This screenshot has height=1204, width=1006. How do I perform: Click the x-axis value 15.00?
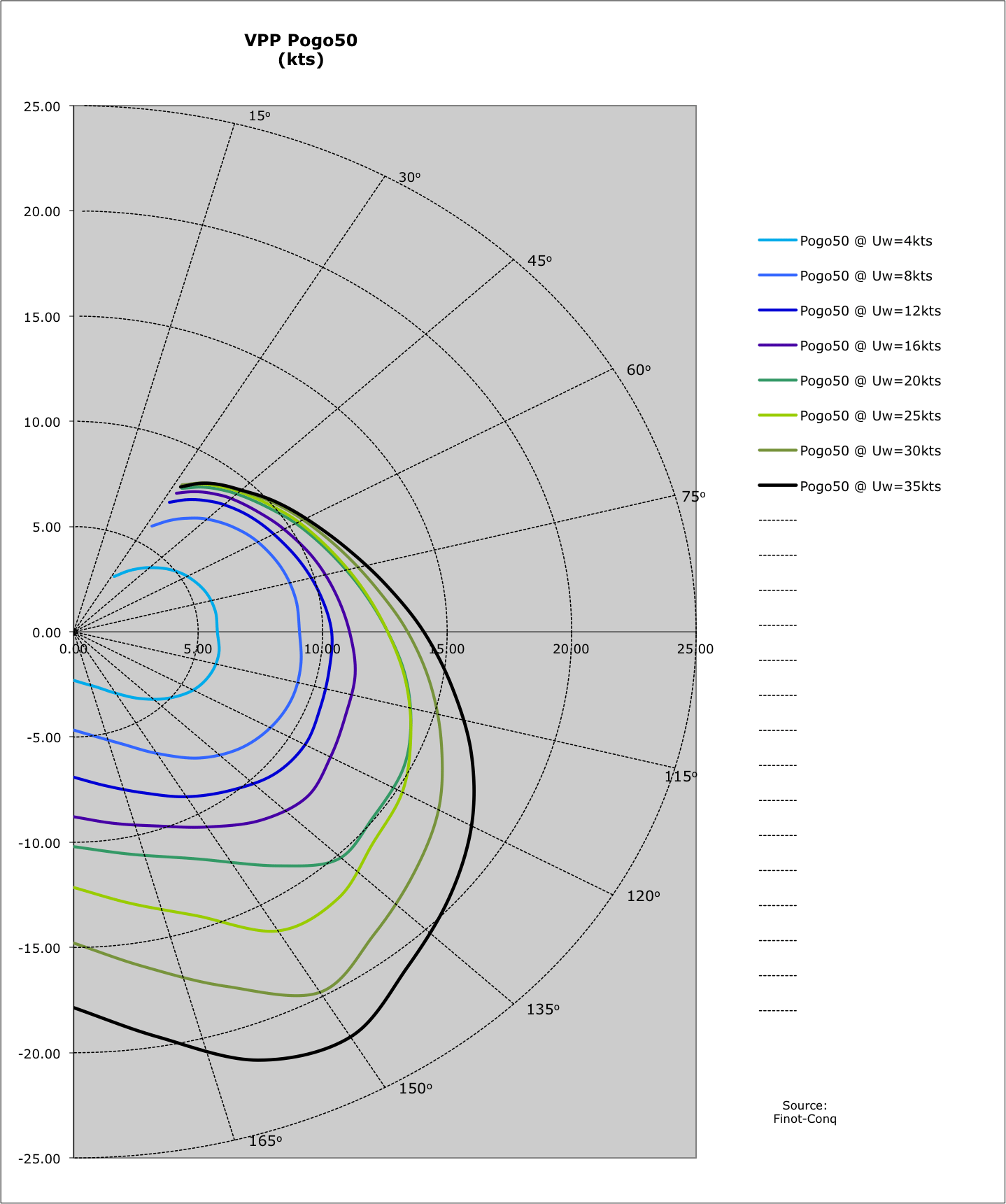click(x=446, y=649)
